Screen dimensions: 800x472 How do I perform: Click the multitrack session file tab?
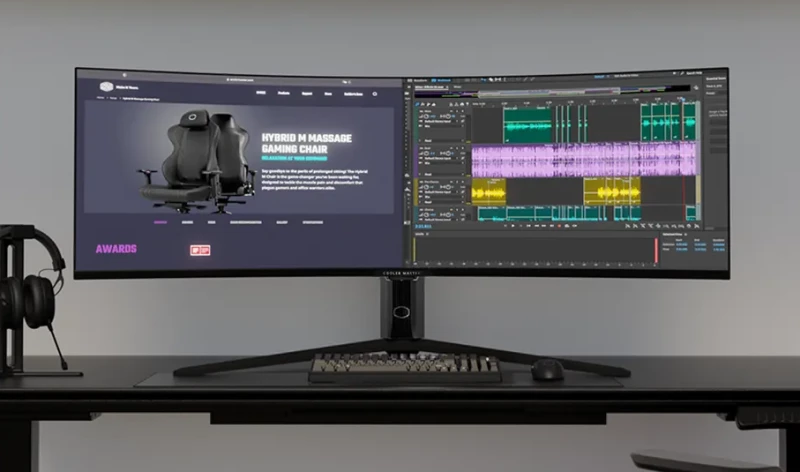(x=432, y=87)
